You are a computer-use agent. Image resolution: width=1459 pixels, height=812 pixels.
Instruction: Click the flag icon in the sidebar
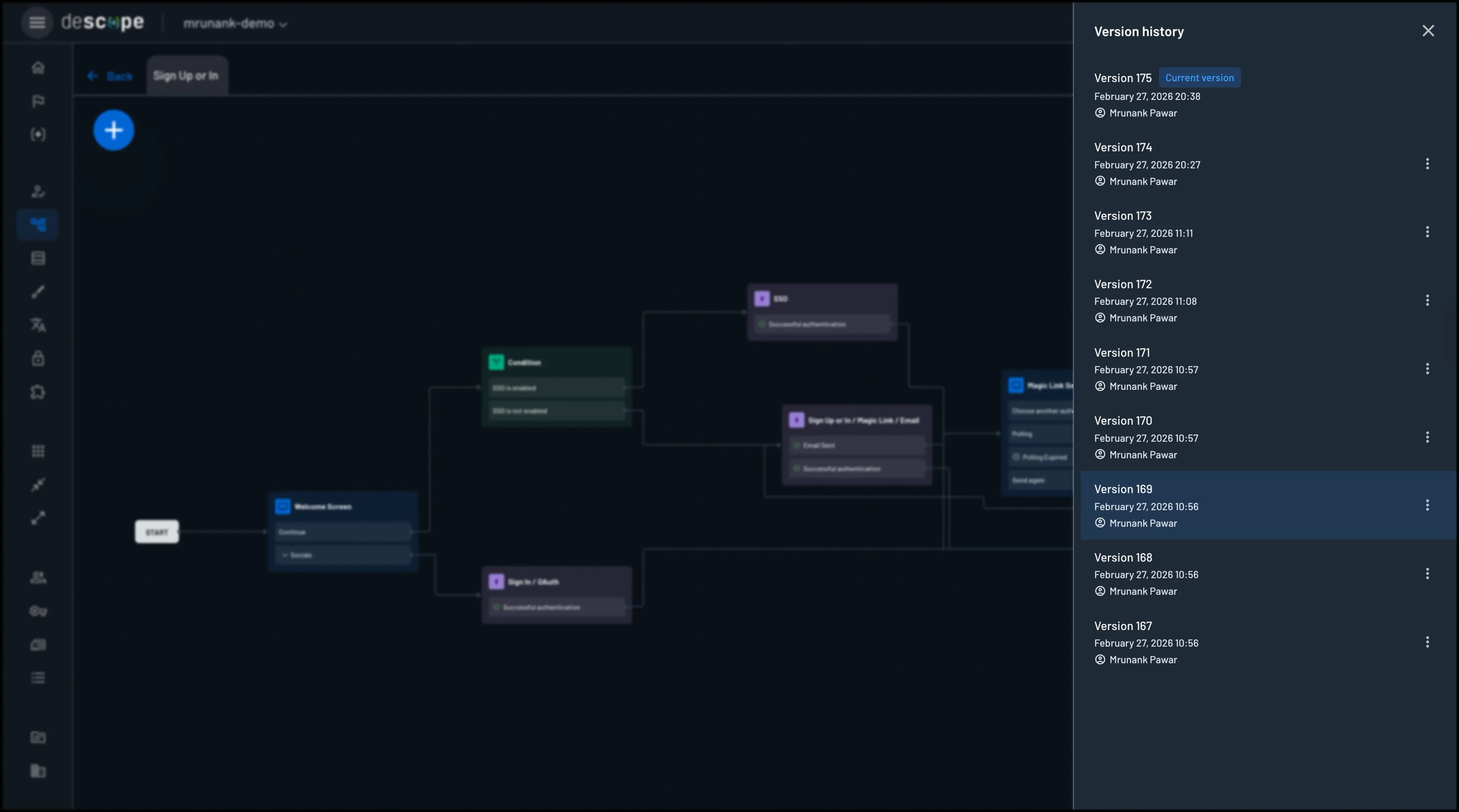(37, 101)
